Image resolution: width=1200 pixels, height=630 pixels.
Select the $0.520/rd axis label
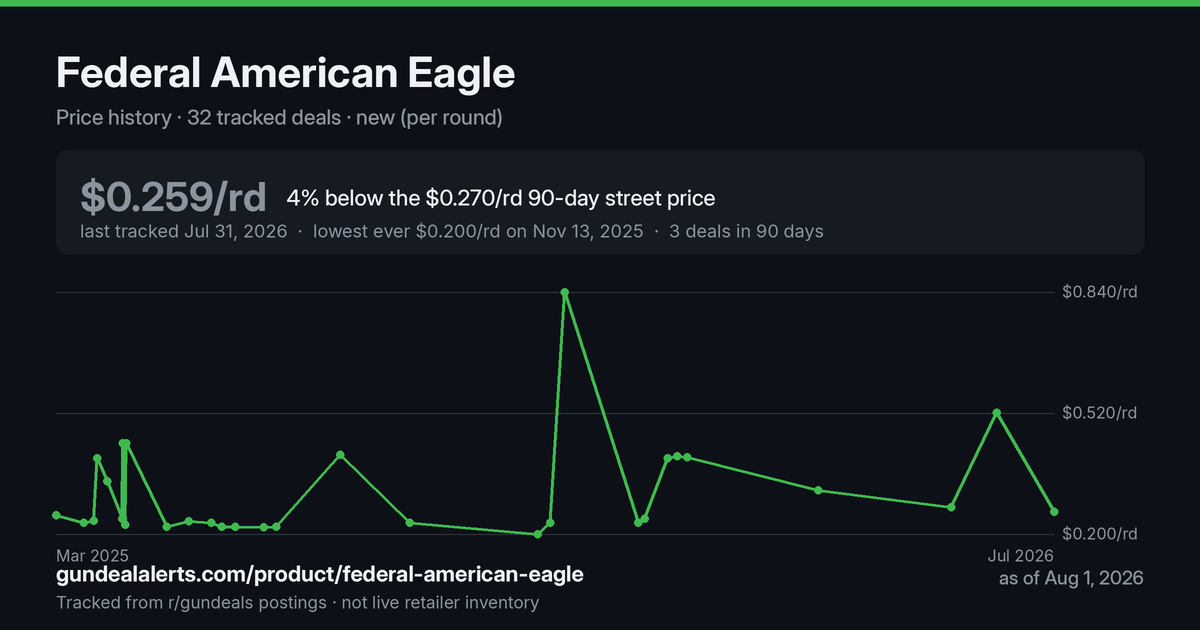[x=1100, y=412]
